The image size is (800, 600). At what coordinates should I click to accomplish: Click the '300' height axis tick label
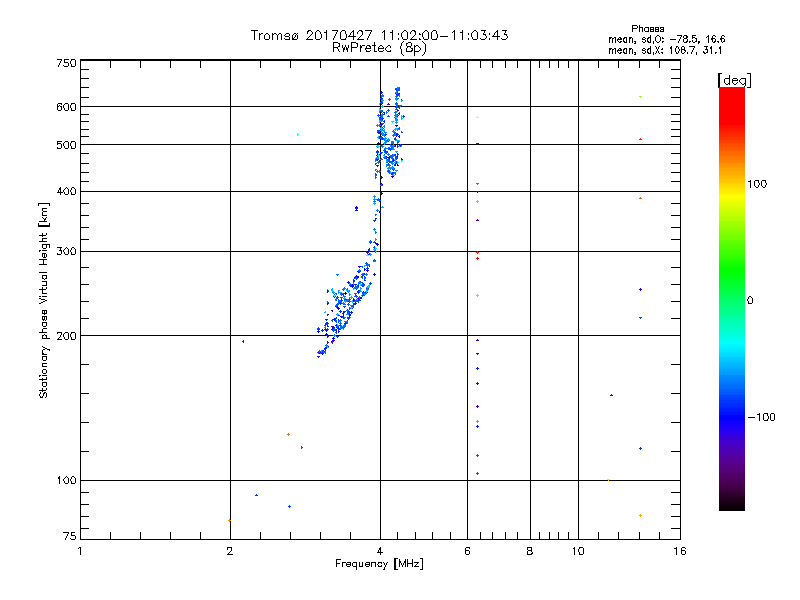click(x=66, y=252)
